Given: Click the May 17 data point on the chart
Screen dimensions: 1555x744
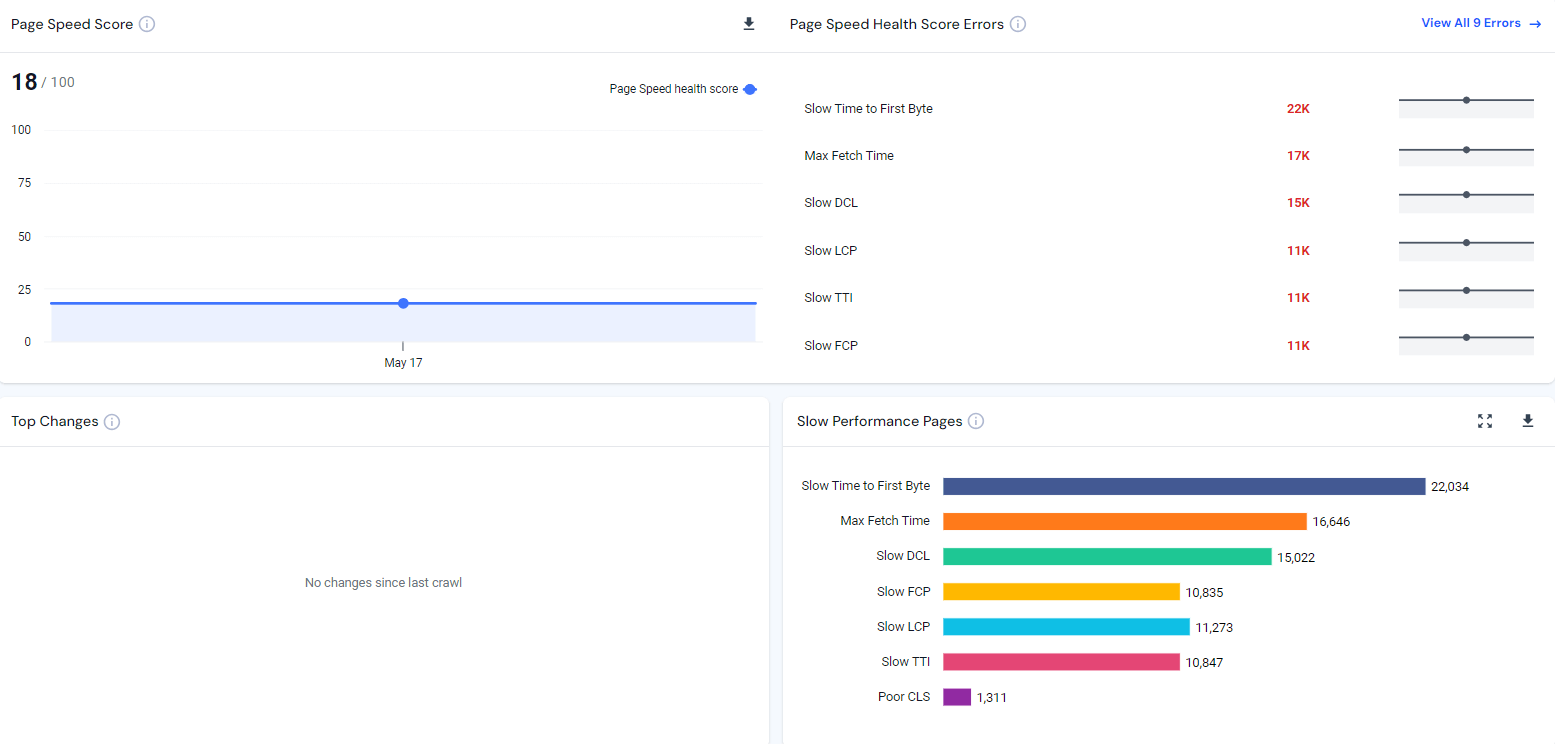Looking at the screenshot, I should 403,303.
